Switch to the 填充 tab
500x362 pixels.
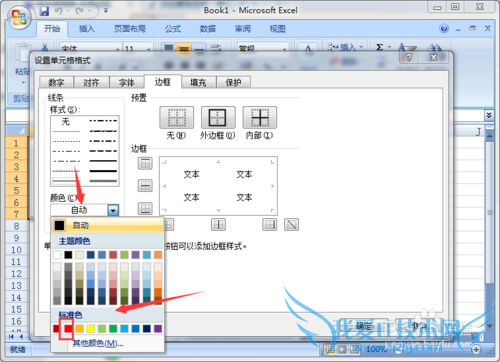pyautogui.click(x=198, y=82)
